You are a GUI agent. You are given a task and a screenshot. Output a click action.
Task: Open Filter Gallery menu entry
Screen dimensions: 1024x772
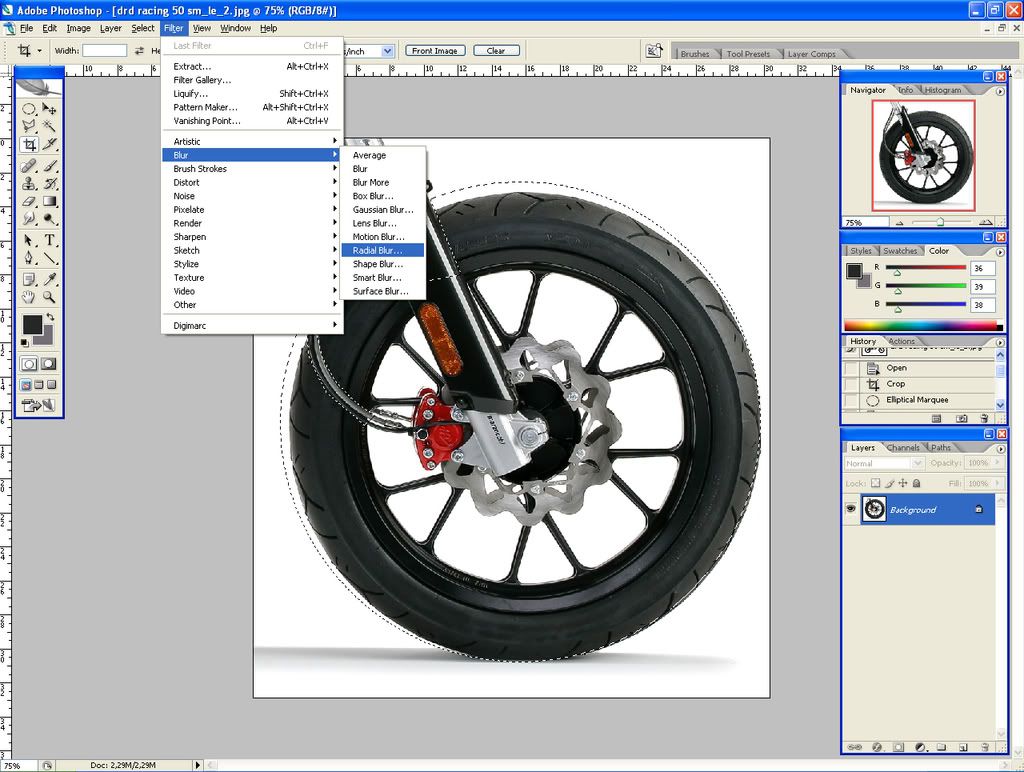pyautogui.click(x=252, y=80)
